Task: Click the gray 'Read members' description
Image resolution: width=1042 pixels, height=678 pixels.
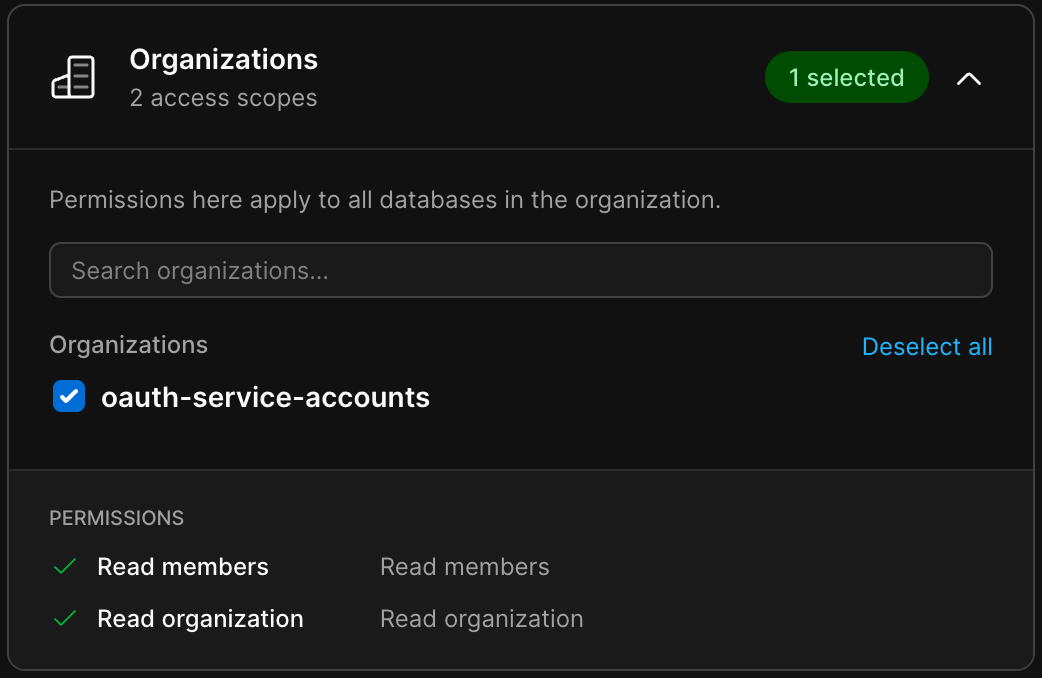Action: pyautogui.click(x=465, y=567)
